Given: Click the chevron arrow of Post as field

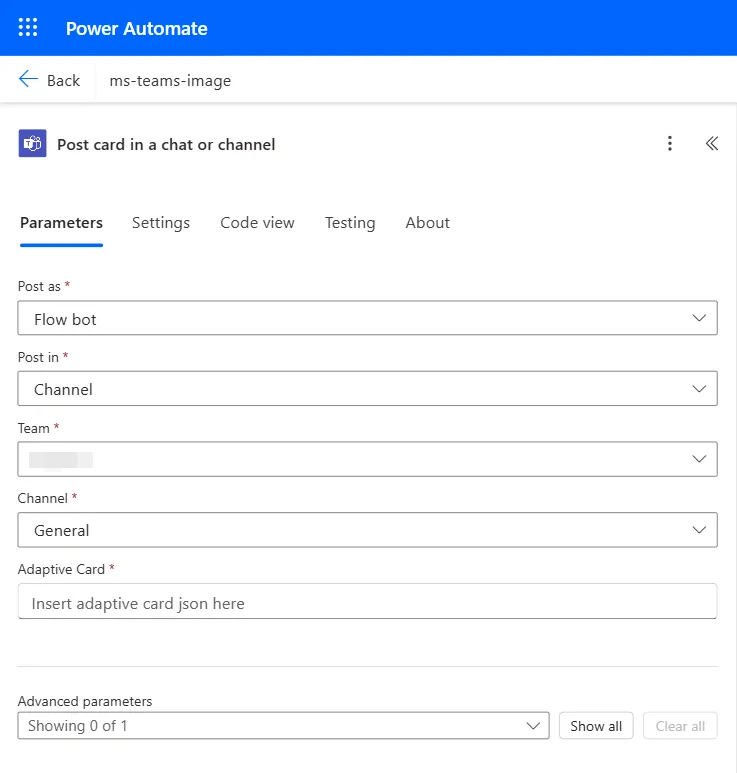Looking at the screenshot, I should tap(699, 318).
